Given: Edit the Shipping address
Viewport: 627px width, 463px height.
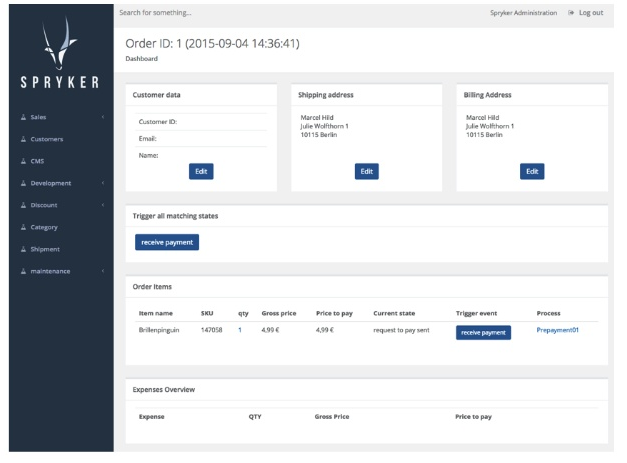Looking at the screenshot, I should [x=367, y=172].
